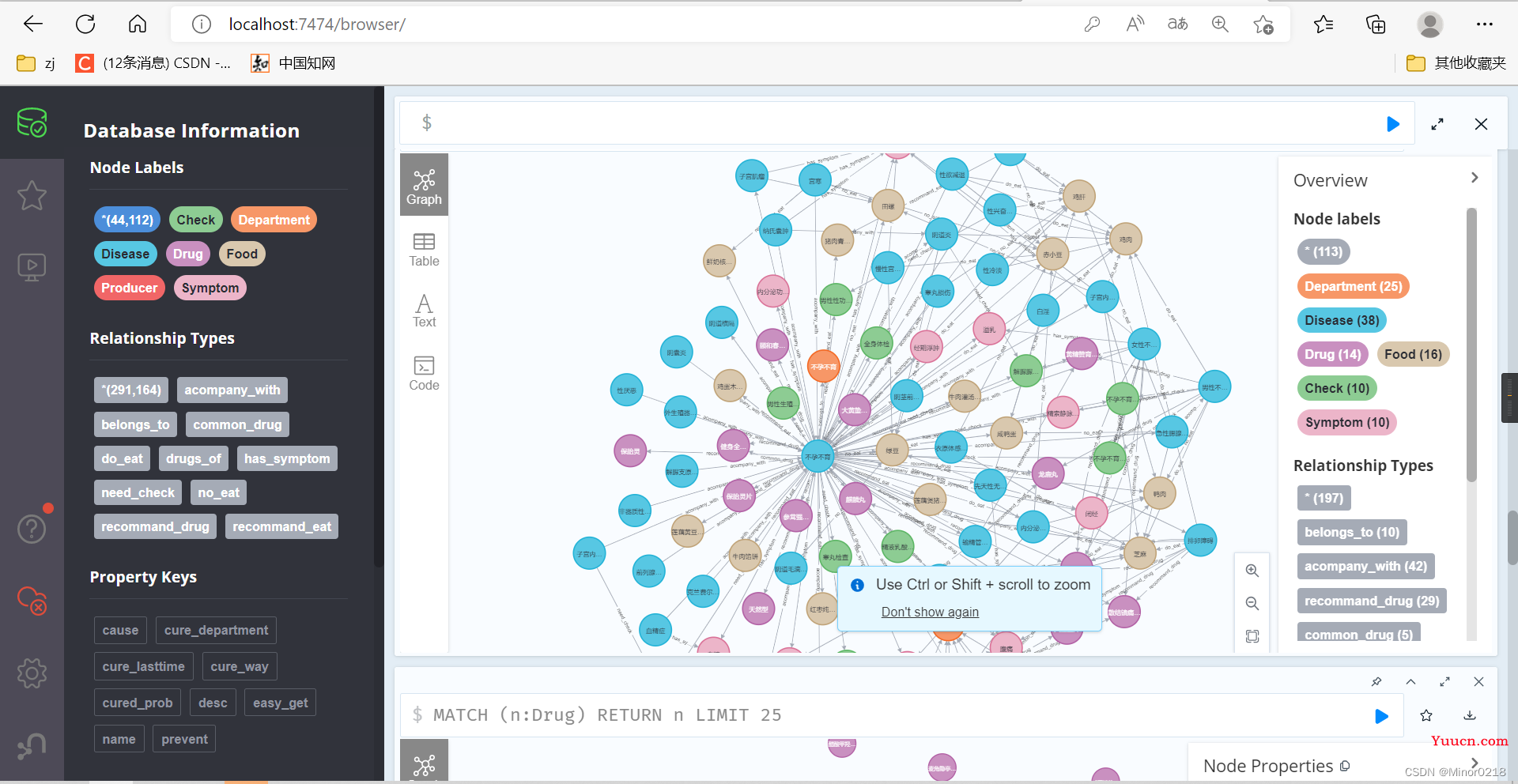Open the Favorites star in sidebar
Viewport: 1518px width, 784px height.
(x=32, y=195)
